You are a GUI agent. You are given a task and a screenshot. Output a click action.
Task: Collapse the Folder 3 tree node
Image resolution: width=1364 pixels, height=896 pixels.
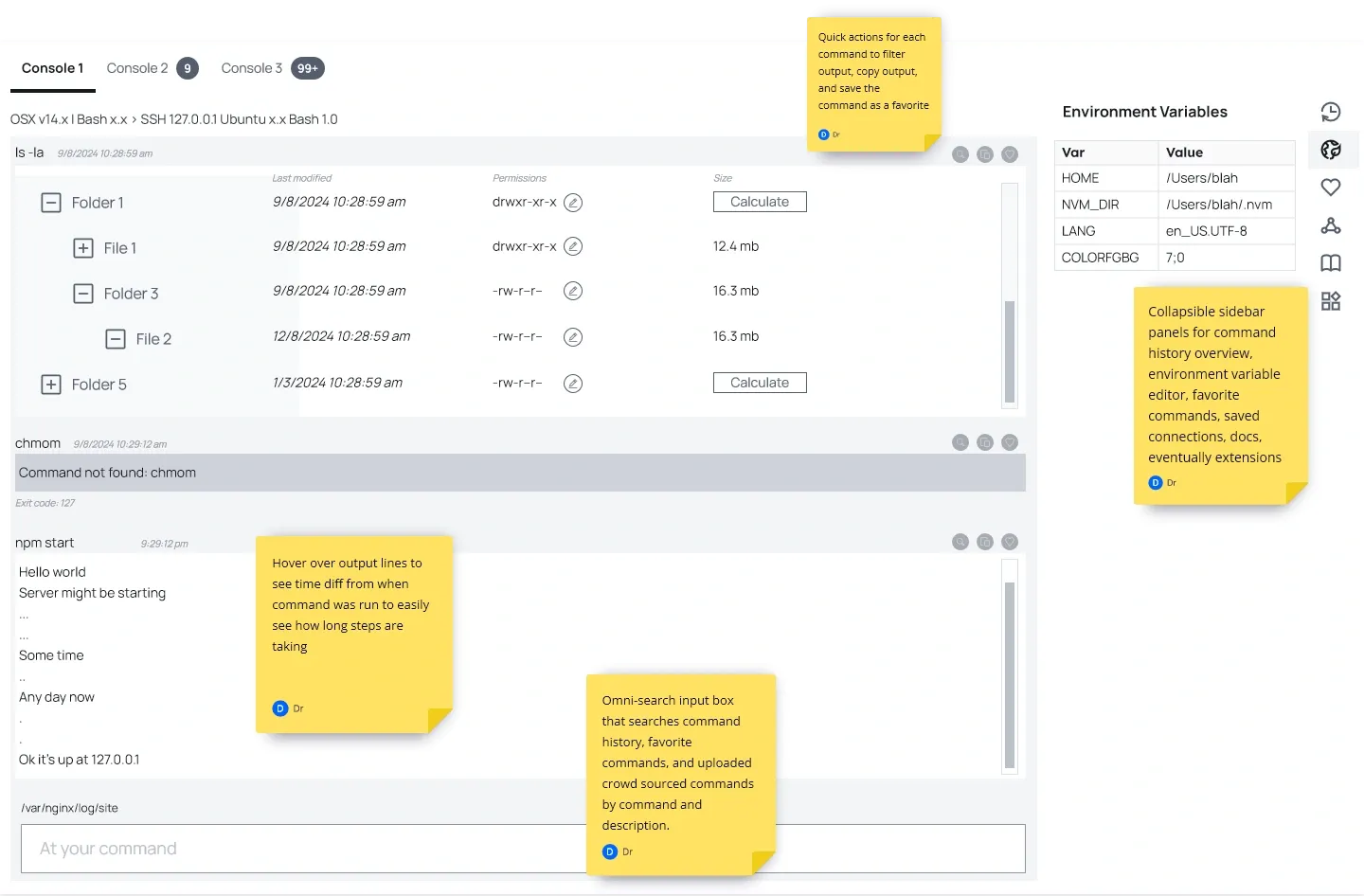83,294
